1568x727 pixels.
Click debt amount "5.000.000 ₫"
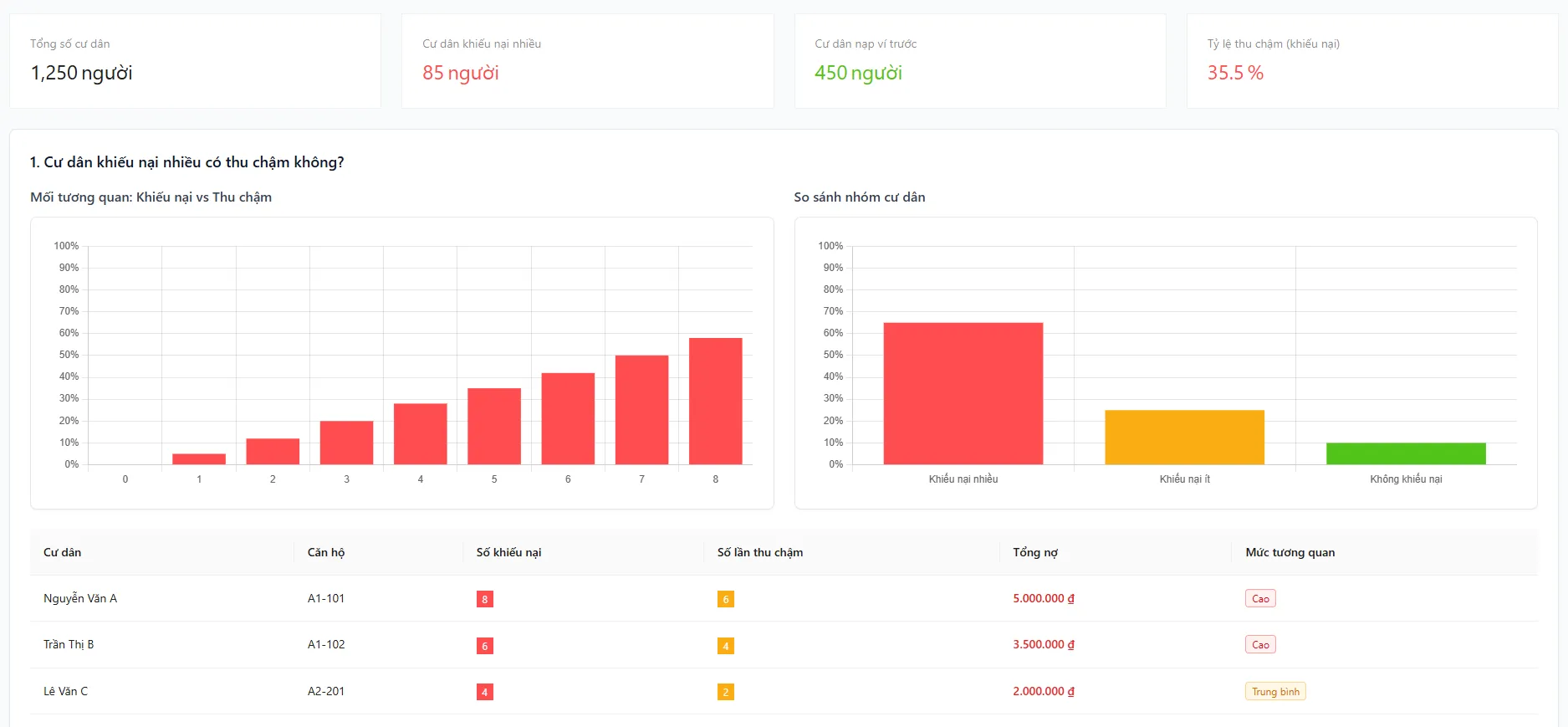pos(1044,598)
